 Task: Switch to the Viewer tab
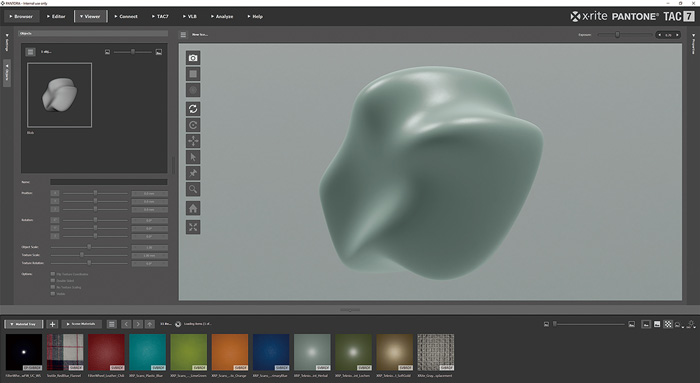(x=90, y=17)
